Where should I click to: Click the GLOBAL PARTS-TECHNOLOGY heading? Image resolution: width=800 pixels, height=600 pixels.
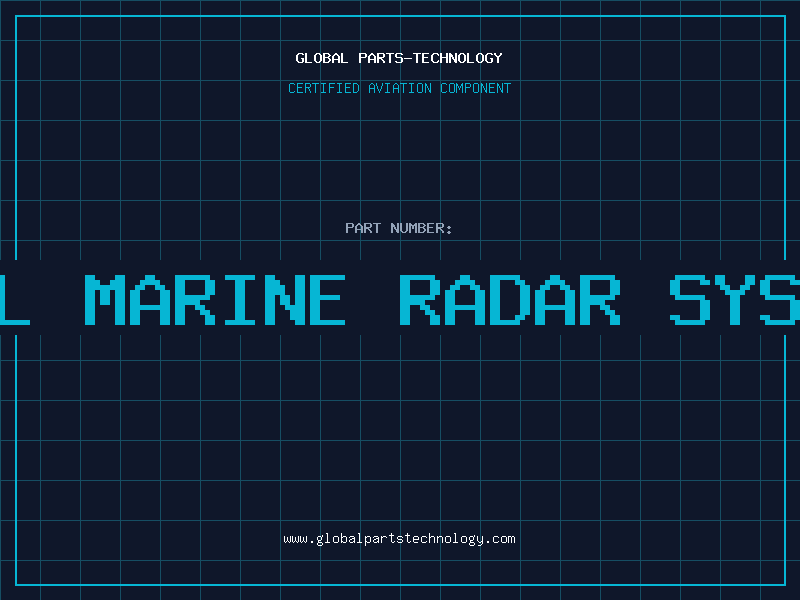click(x=399, y=58)
